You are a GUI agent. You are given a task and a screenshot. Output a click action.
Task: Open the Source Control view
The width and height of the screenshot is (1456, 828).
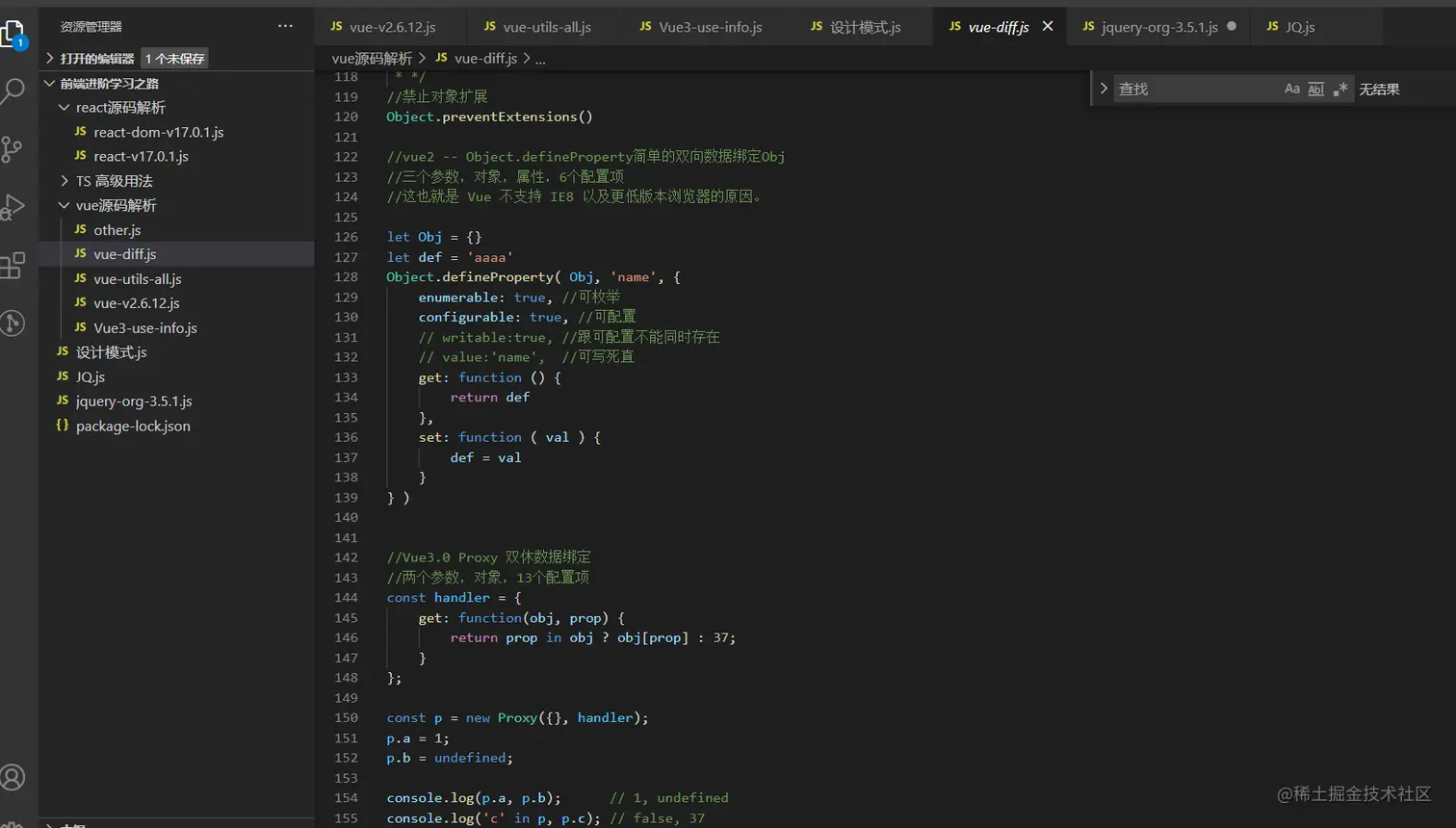pos(13,149)
